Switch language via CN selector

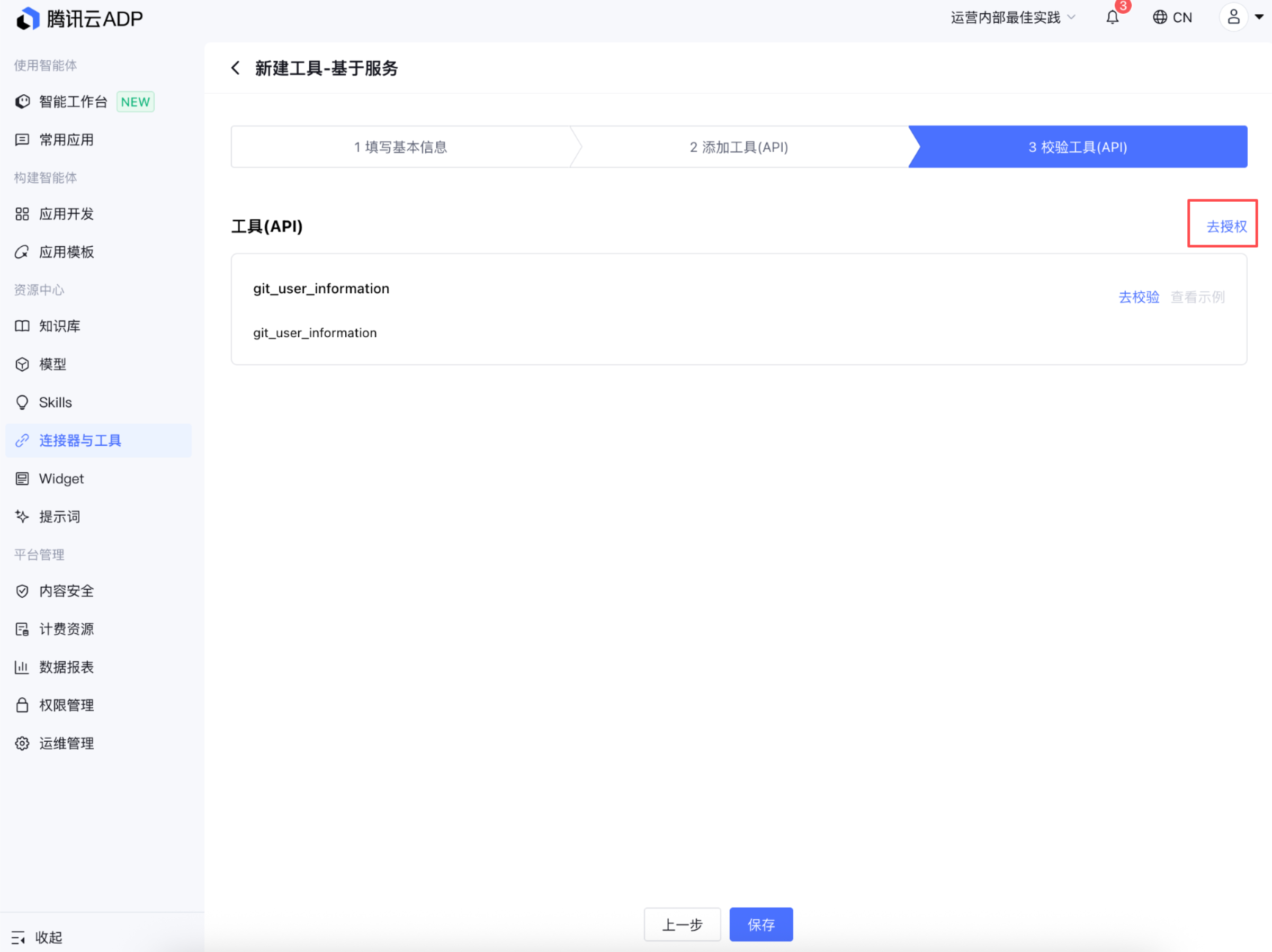click(1172, 17)
